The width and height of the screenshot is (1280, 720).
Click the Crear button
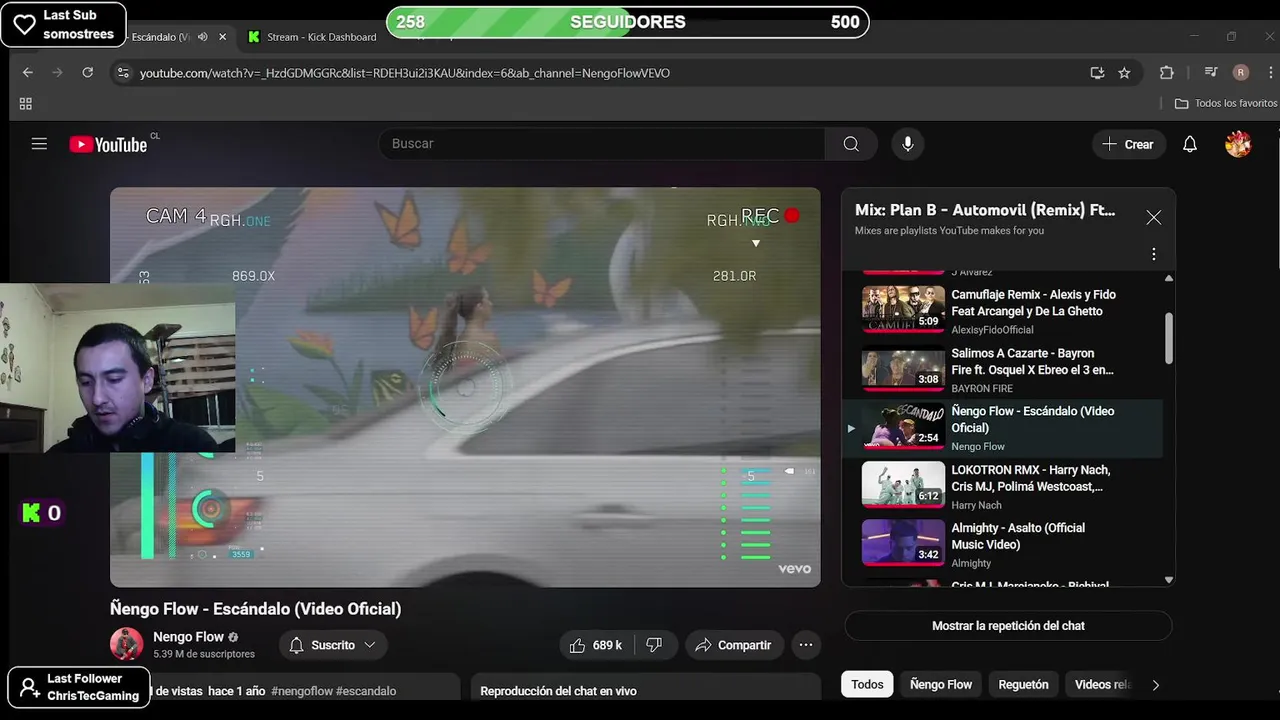coord(1128,144)
